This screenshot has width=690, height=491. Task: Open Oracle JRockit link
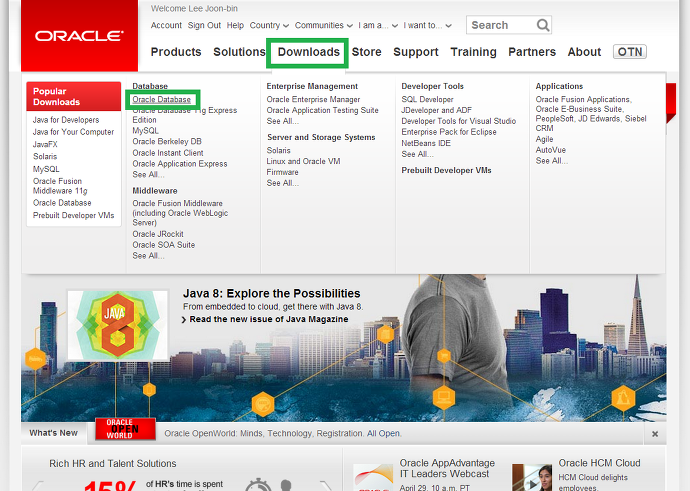[x=158, y=234]
